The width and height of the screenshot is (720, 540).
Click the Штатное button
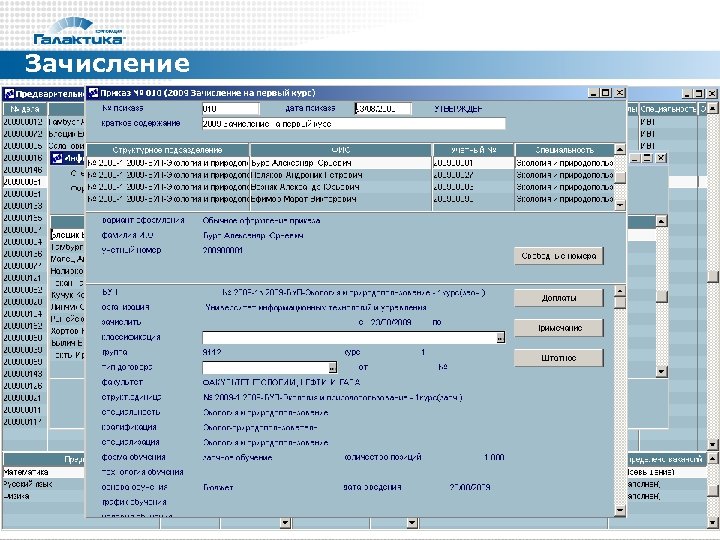(x=558, y=358)
